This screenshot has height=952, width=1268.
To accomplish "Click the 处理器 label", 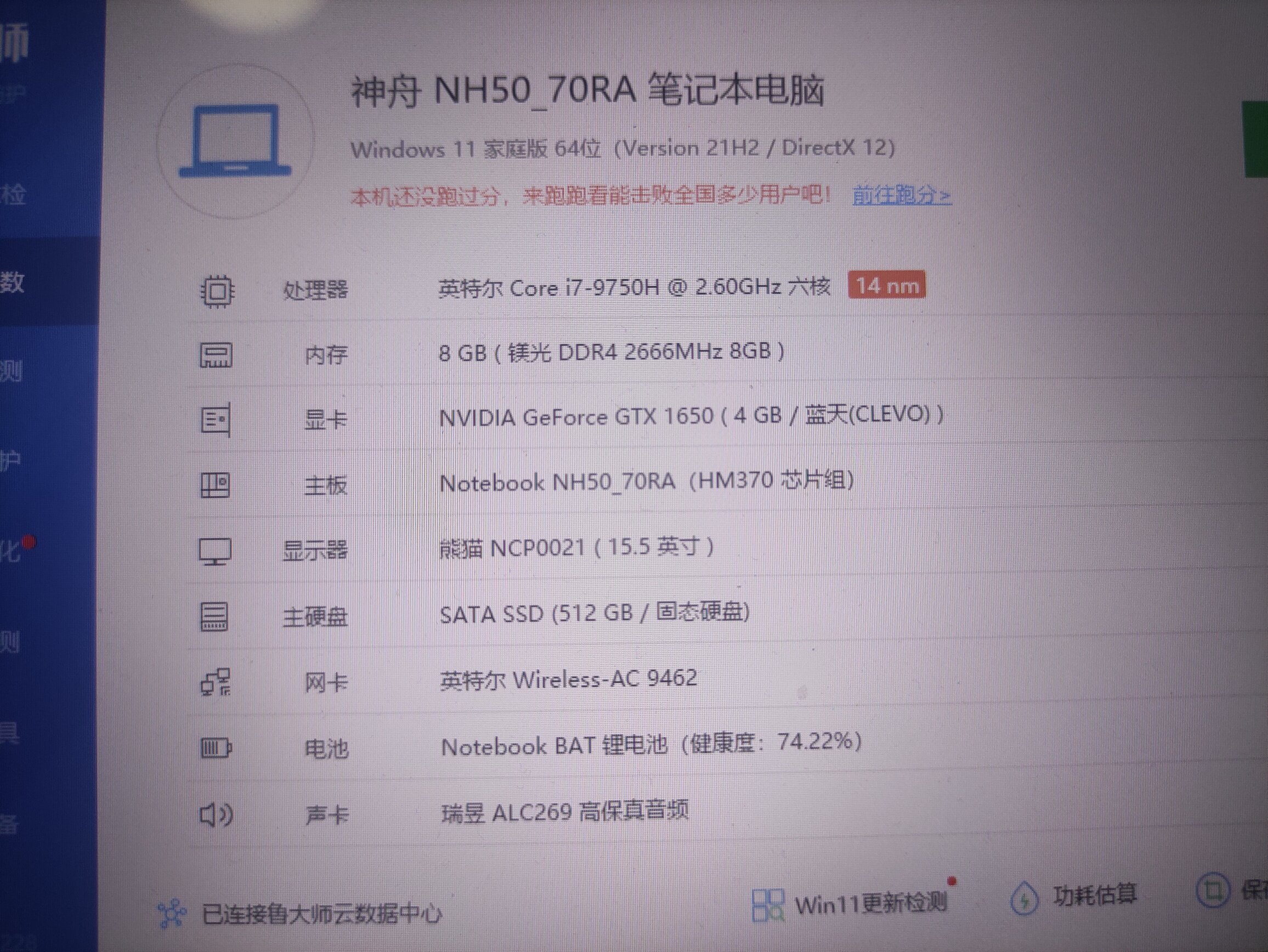I will [x=315, y=290].
